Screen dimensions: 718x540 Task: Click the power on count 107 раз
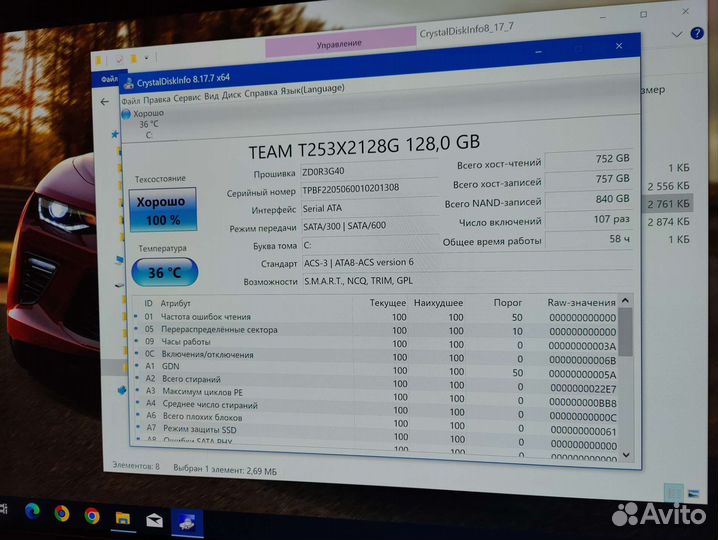point(589,219)
